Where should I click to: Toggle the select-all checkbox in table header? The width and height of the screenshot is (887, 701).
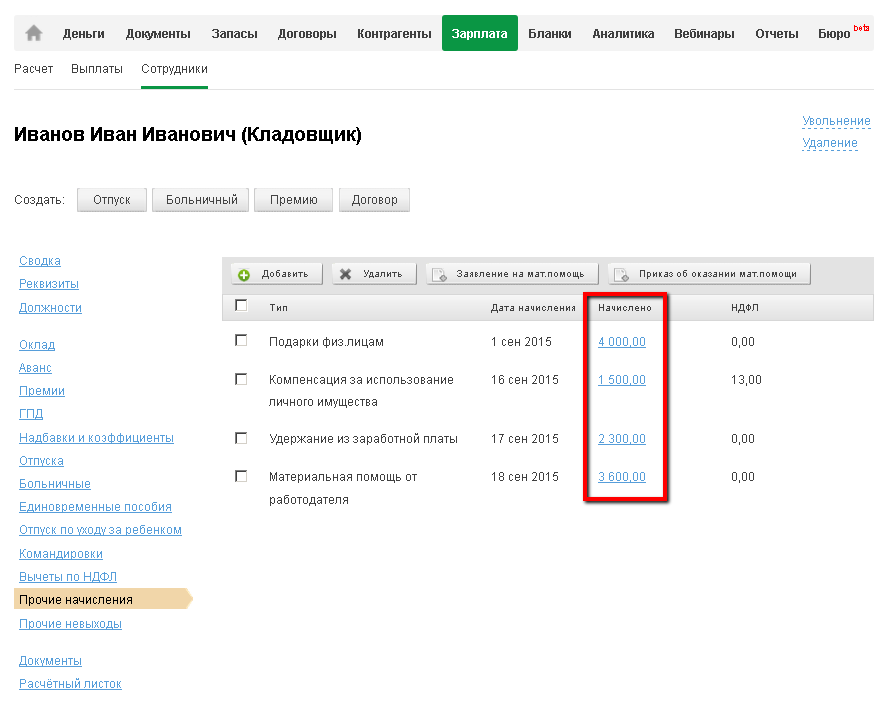[x=241, y=306]
